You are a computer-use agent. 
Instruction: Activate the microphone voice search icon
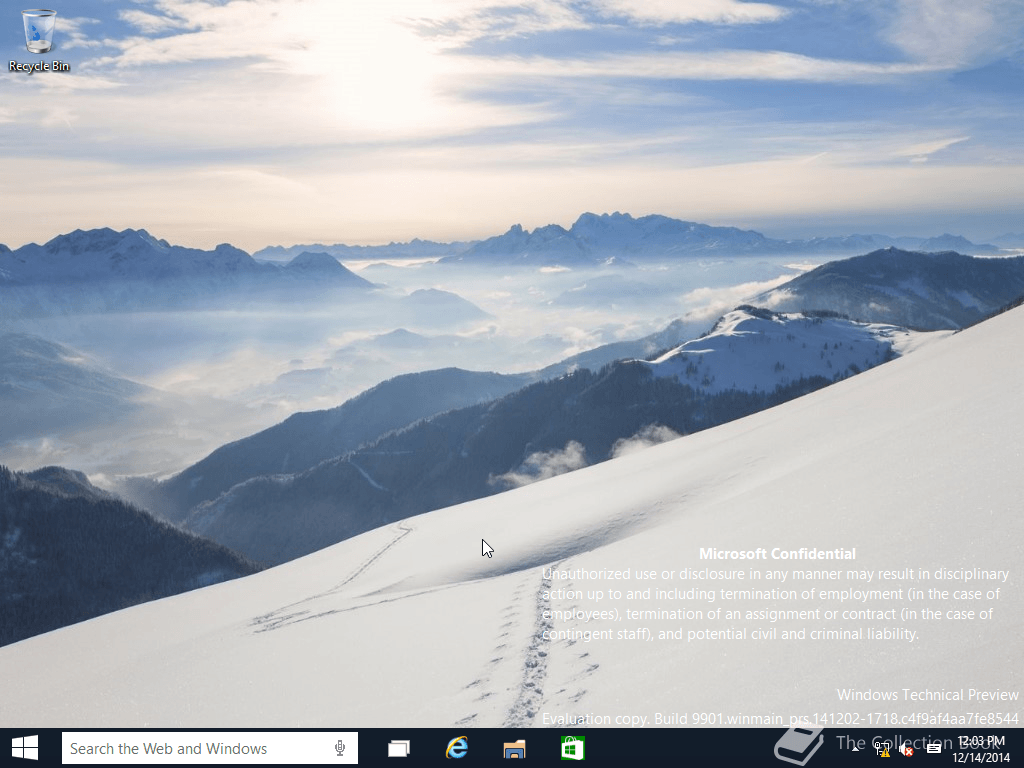340,748
